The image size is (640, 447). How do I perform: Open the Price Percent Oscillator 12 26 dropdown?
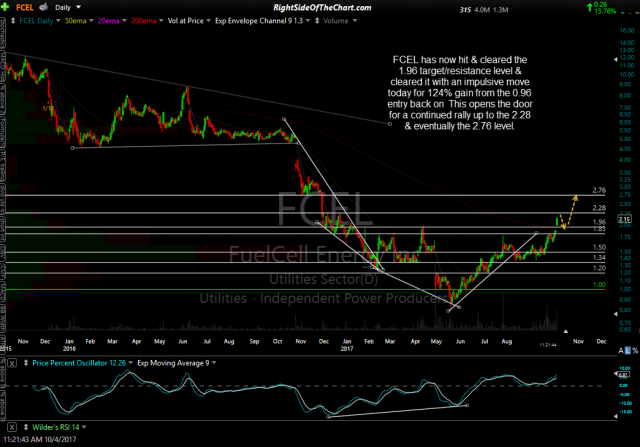(x=131, y=362)
